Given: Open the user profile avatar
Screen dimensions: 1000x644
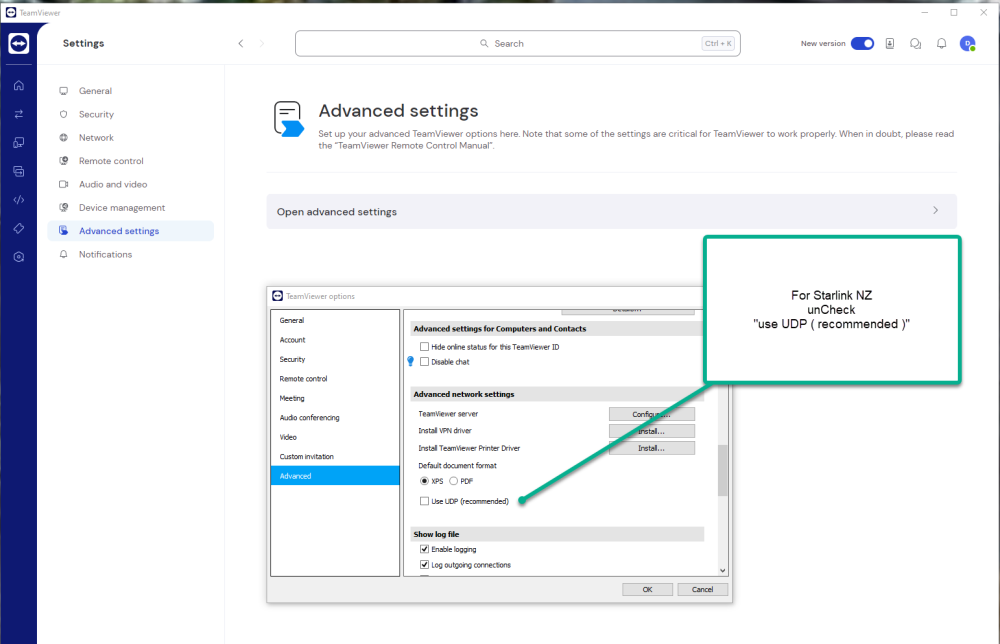Looking at the screenshot, I should click(967, 43).
